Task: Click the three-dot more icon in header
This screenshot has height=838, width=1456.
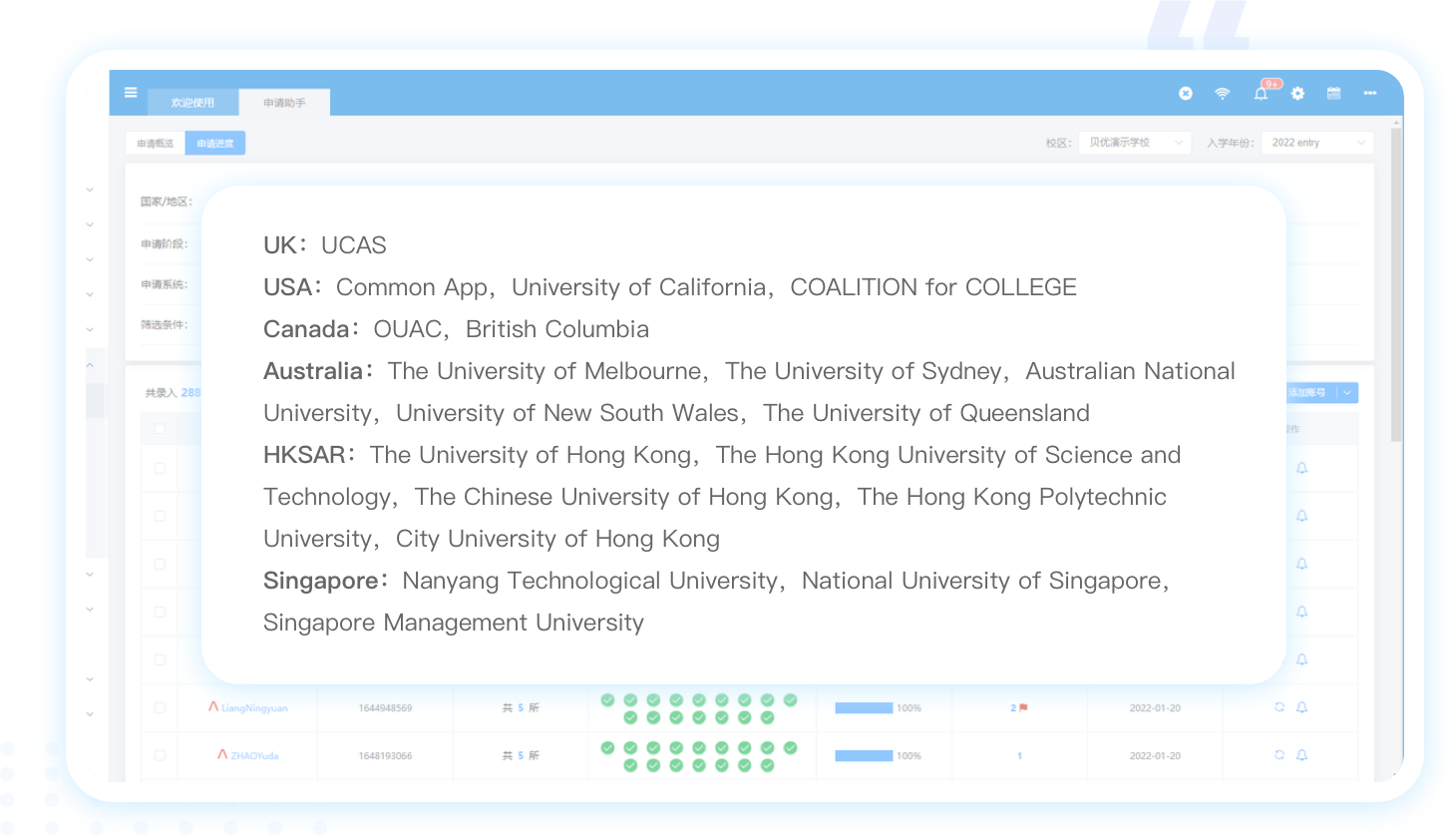Action: coord(1370,93)
